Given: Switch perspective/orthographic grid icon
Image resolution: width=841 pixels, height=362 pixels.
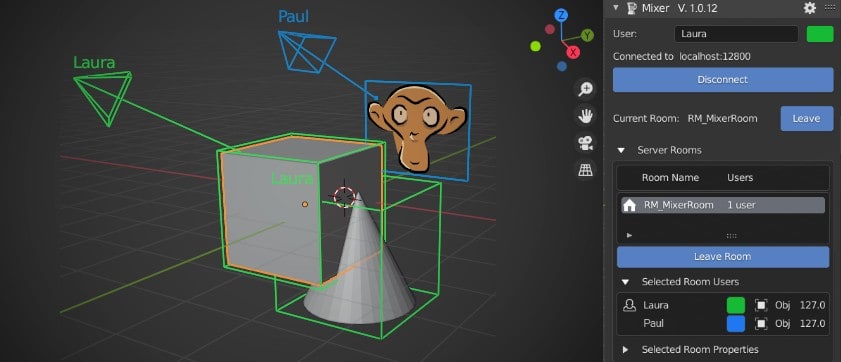Looking at the screenshot, I should (x=585, y=170).
